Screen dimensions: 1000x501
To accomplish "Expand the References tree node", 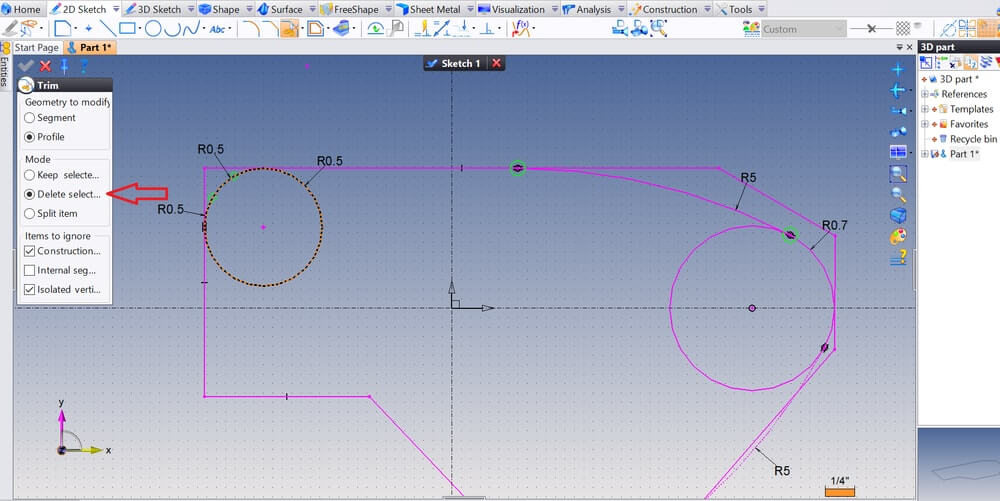I will pyautogui.click(x=925, y=94).
